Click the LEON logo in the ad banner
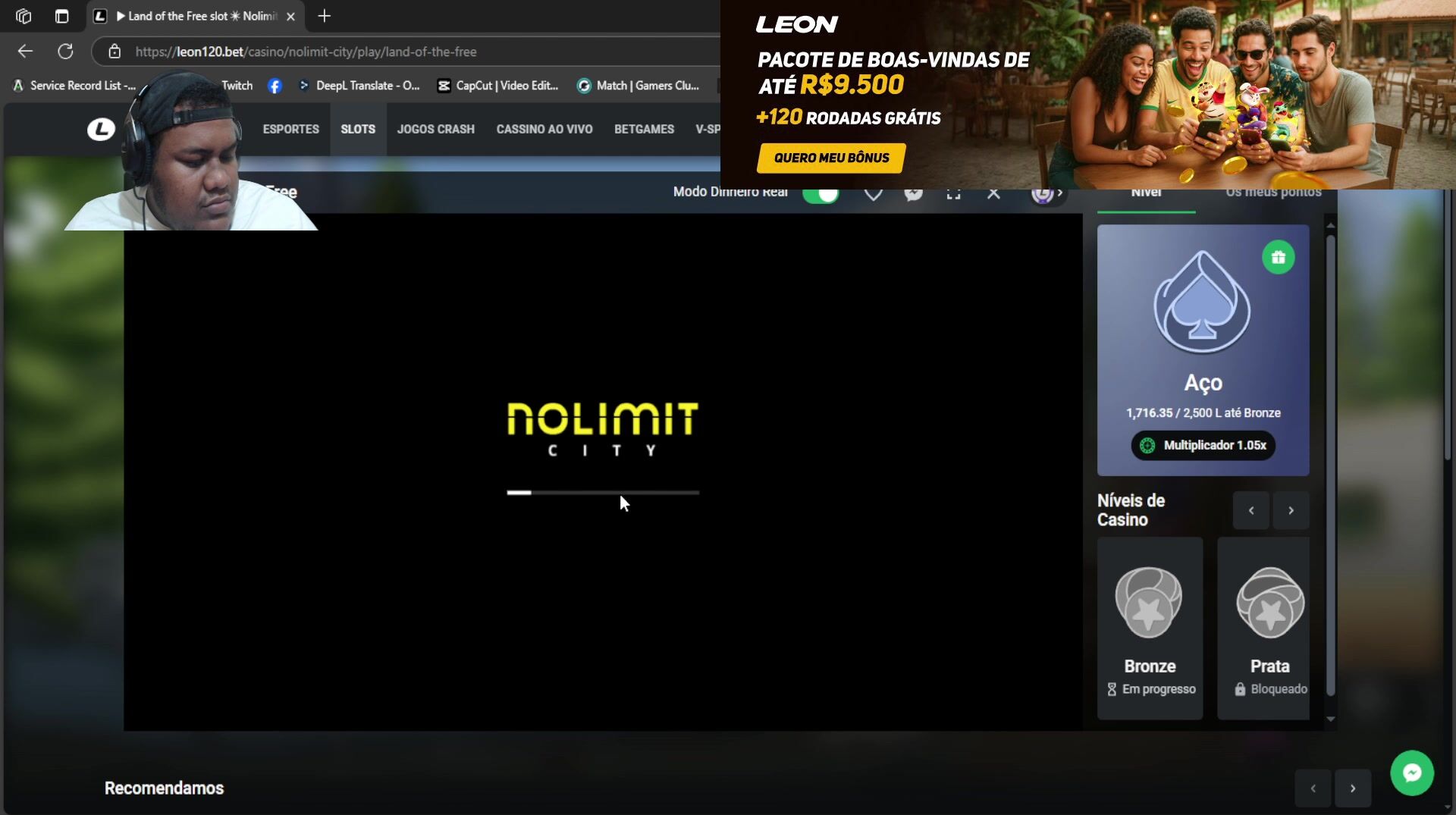The image size is (1456, 815). [x=796, y=25]
